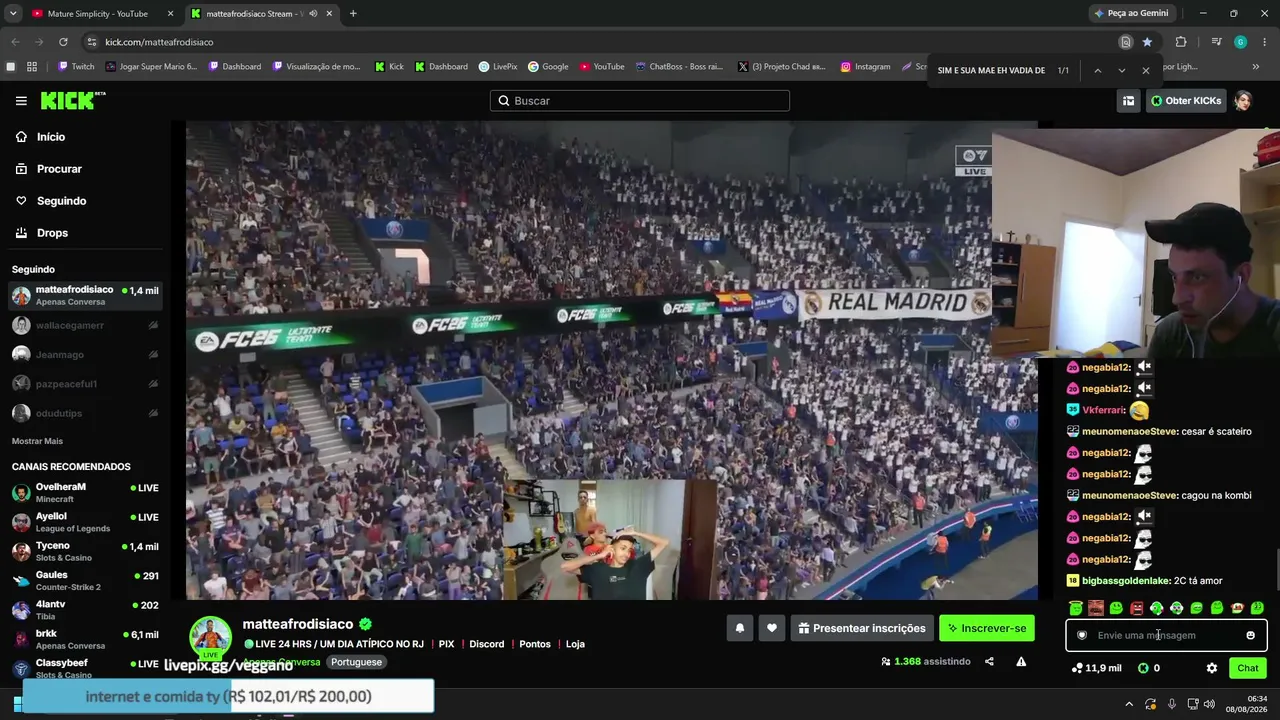
Task: Open a new browser tab
Action: [x=353, y=14]
